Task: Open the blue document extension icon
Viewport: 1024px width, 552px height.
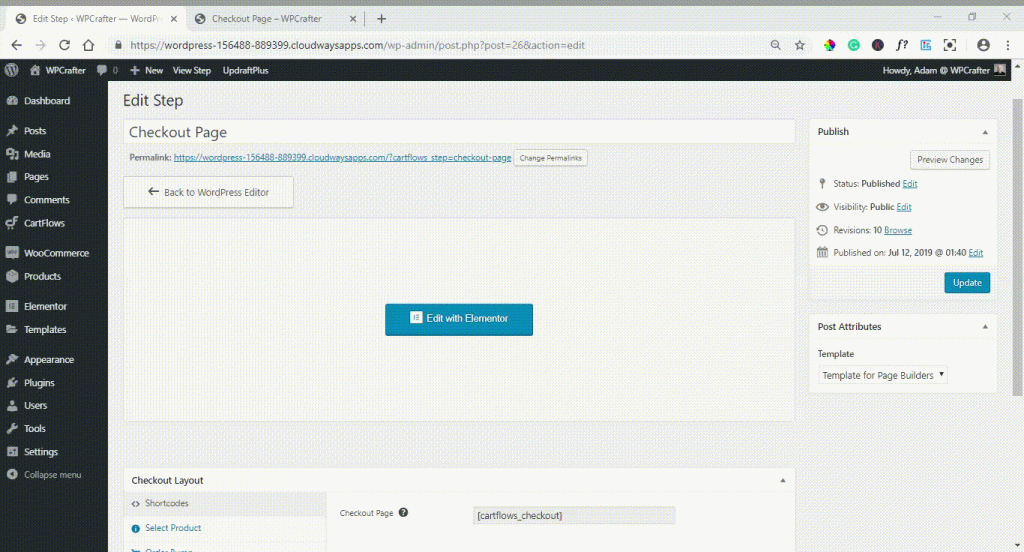Action: 925,45
